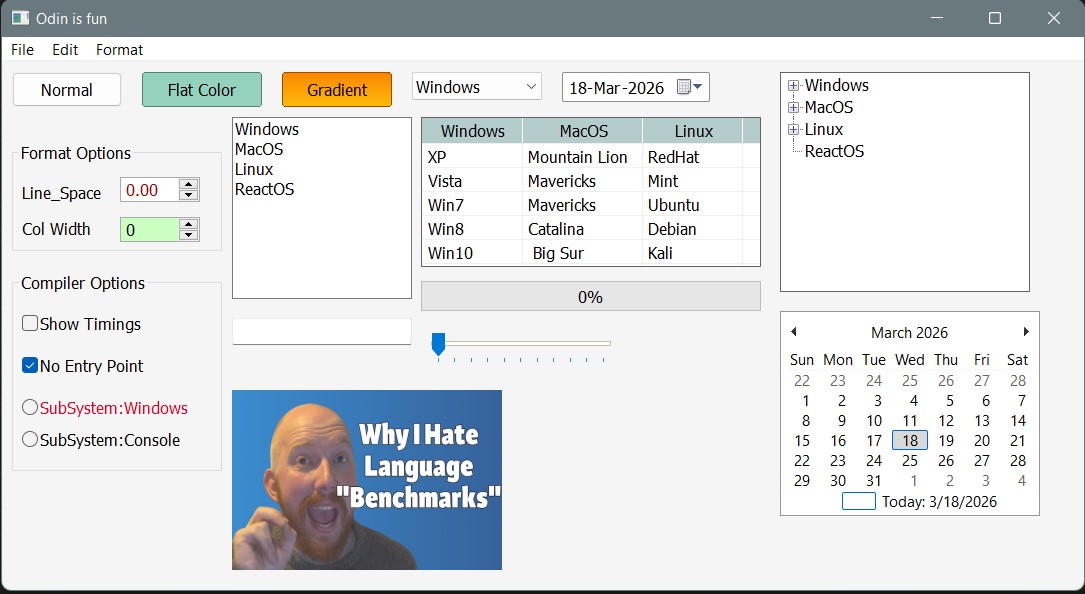Image resolution: width=1085 pixels, height=594 pixels.
Task: Click the app icon in title bar
Action: (x=20, y=18)
